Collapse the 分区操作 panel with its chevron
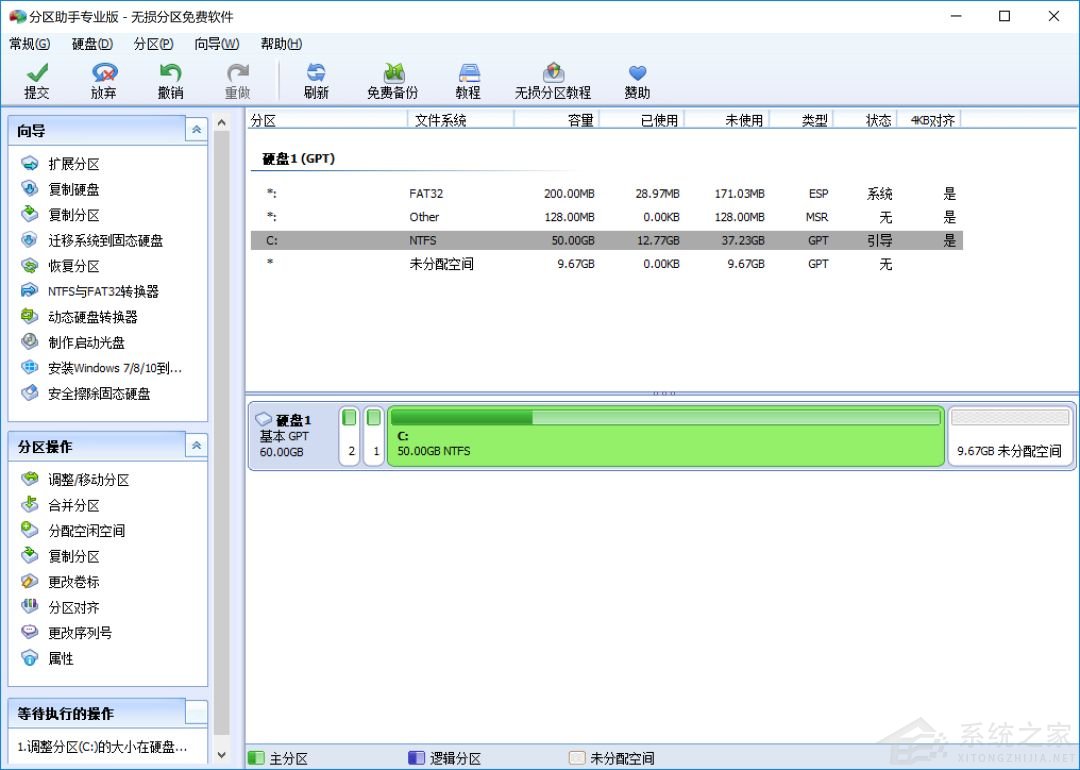 point(196,446)
